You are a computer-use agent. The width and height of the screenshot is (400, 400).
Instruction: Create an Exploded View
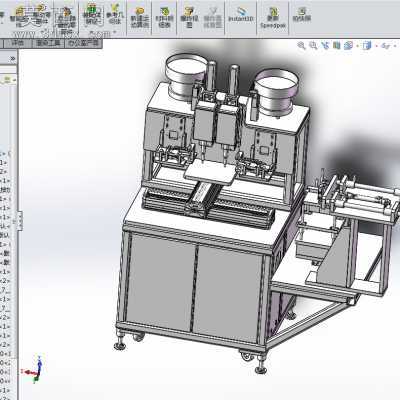[x=189, y=18]
